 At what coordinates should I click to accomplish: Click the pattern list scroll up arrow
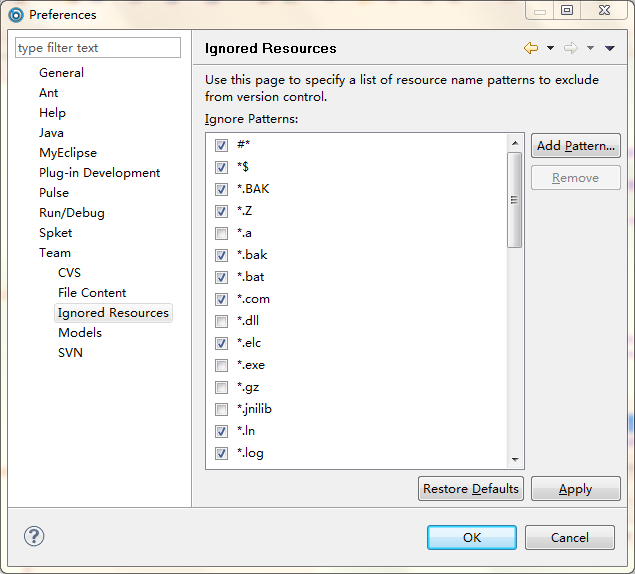click(515, 143)
